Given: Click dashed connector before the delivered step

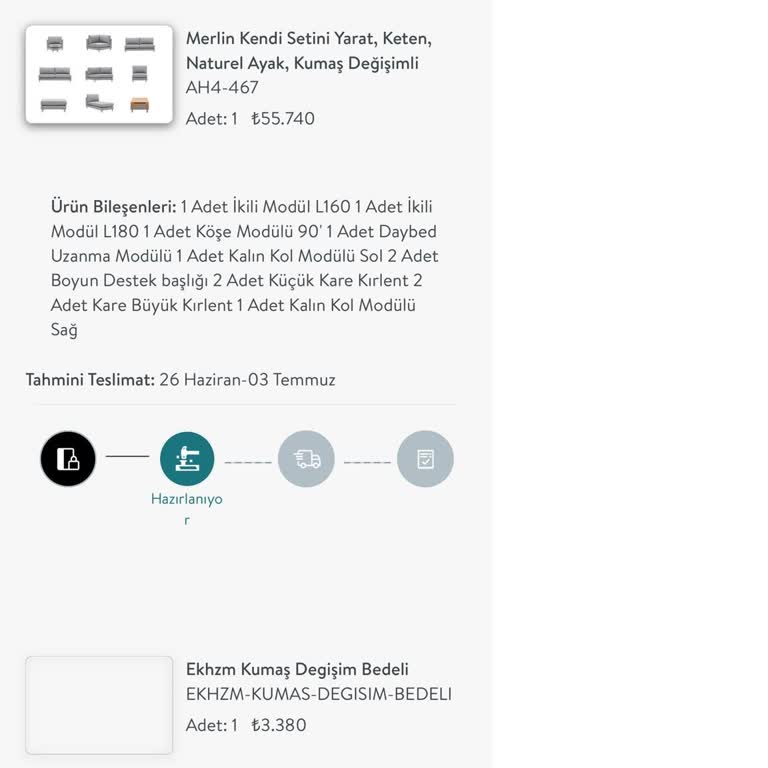Looking at the screenshot, I should point(367,462).
